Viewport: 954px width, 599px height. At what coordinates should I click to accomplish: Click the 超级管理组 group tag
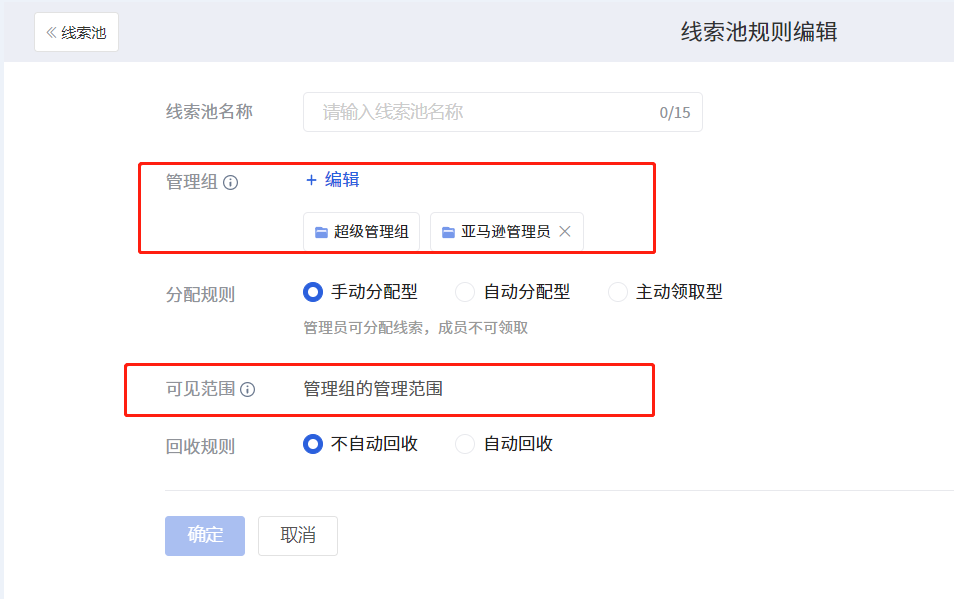pos(361,232)
